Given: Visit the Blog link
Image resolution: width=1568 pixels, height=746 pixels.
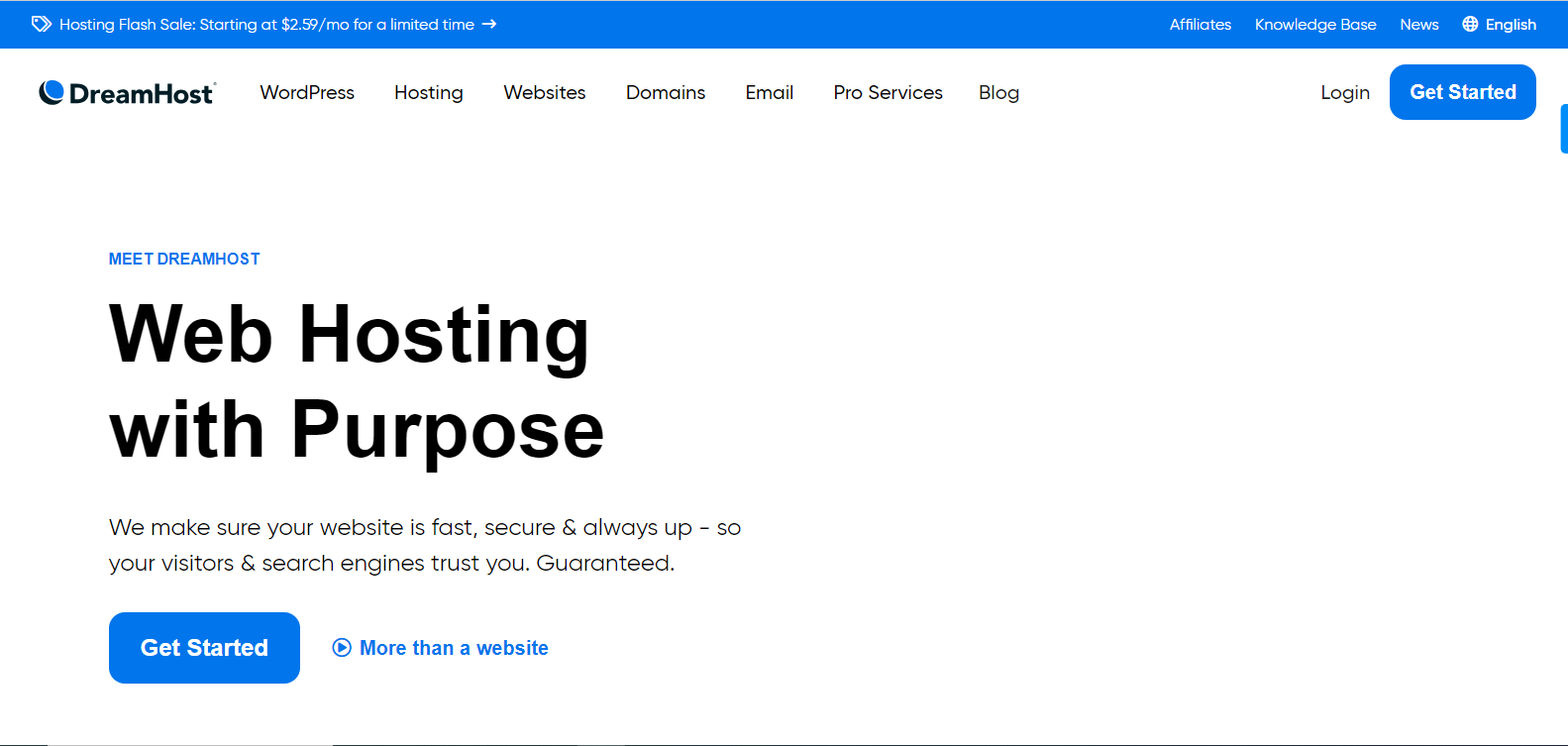Looking at the screenshot, I should pos(998,92).
